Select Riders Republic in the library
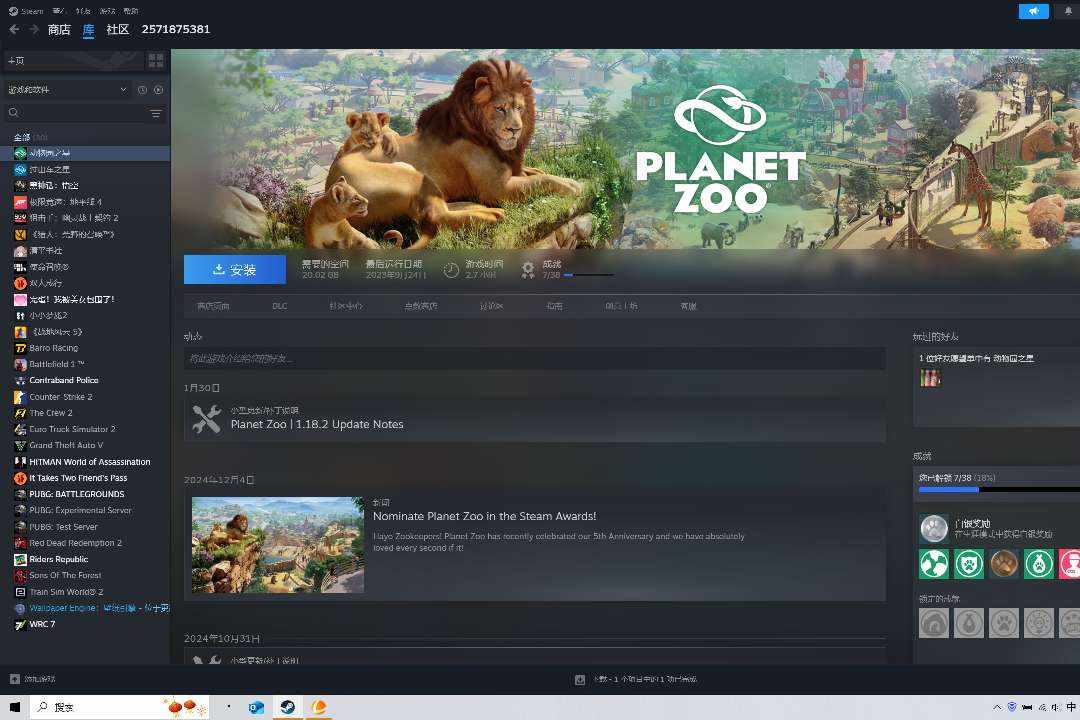This screenshot has height=720, width=1080. 59,559
